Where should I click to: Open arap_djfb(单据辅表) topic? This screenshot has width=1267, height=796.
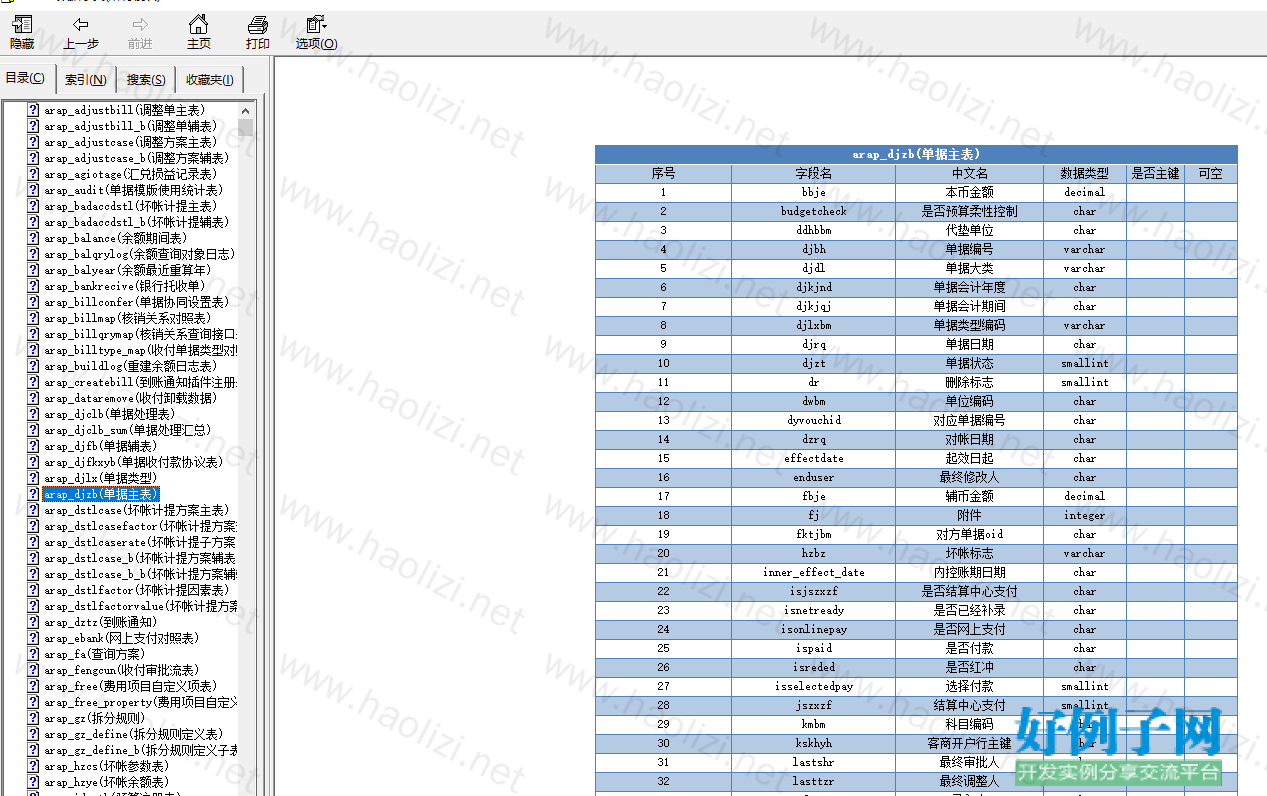(x=100, y=446)
